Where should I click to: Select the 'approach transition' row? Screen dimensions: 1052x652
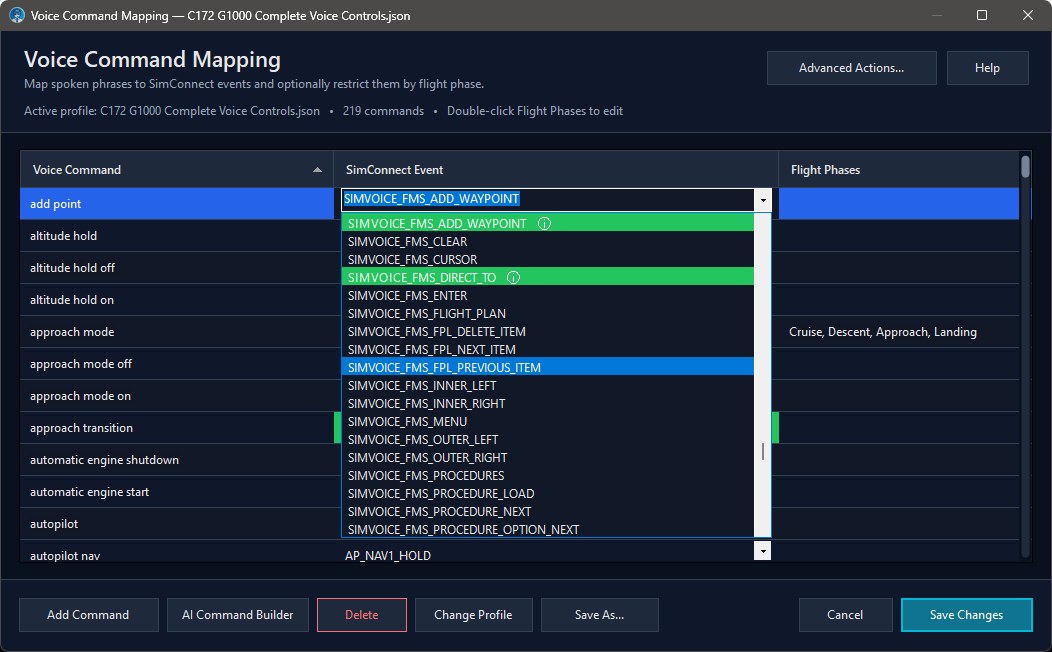tap(176, 428)
